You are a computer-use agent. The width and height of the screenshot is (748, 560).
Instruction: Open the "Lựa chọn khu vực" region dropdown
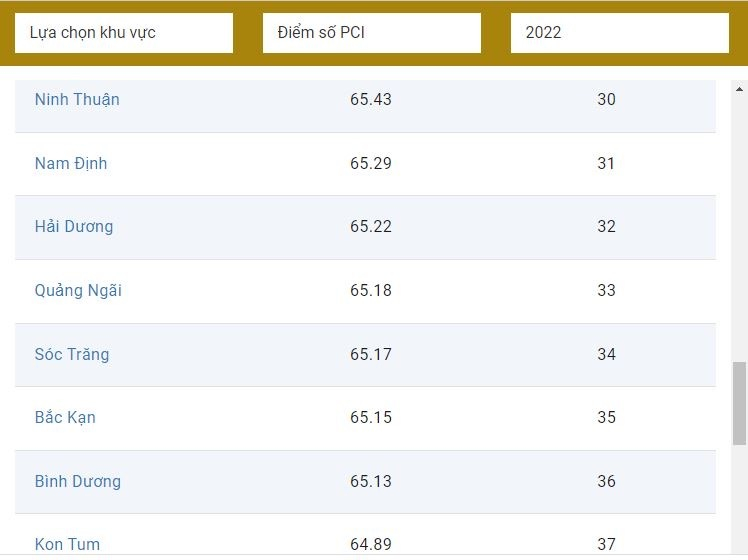coord(123,33)
